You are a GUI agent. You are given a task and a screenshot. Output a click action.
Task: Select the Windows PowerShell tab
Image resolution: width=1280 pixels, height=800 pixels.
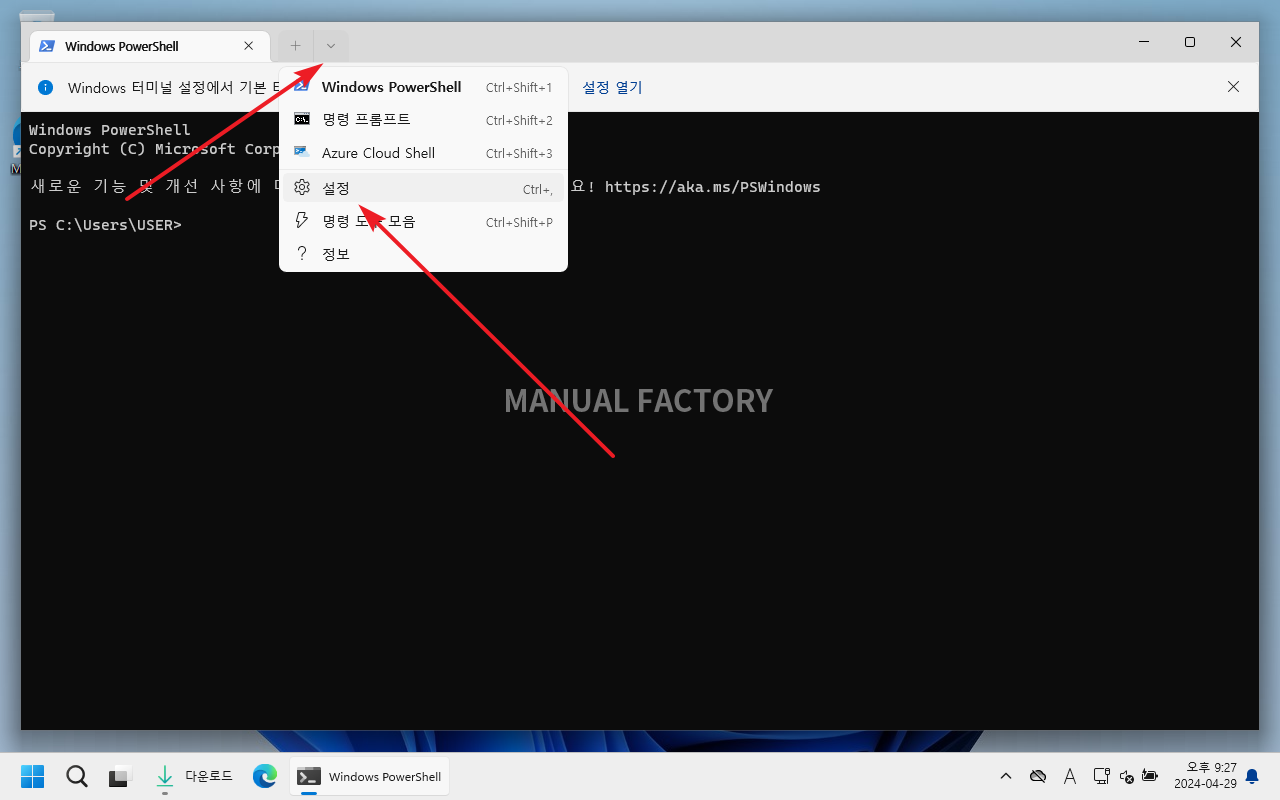tap(150, 46)
